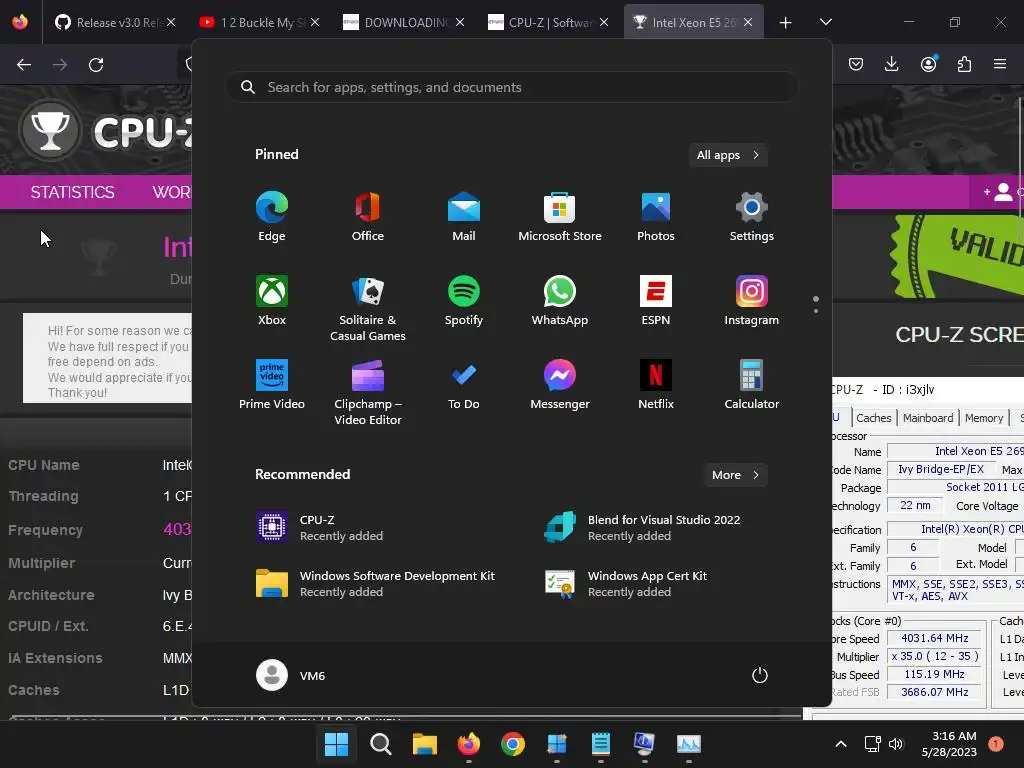The width and height of the screenshot is (1024, 768).
Task: Reload the current Firefox page
Action: [96, 64]
